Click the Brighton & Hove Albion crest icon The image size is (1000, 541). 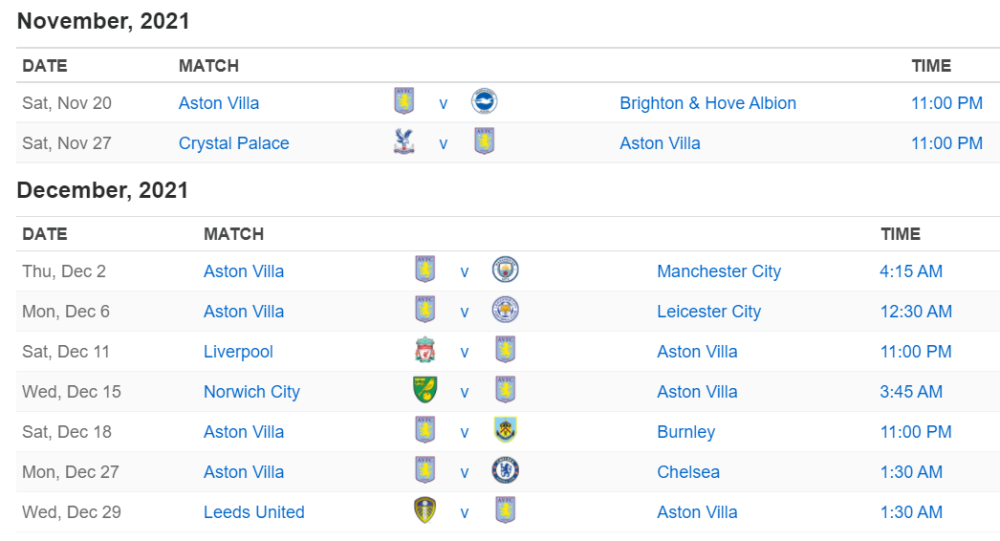click(484, 101)
